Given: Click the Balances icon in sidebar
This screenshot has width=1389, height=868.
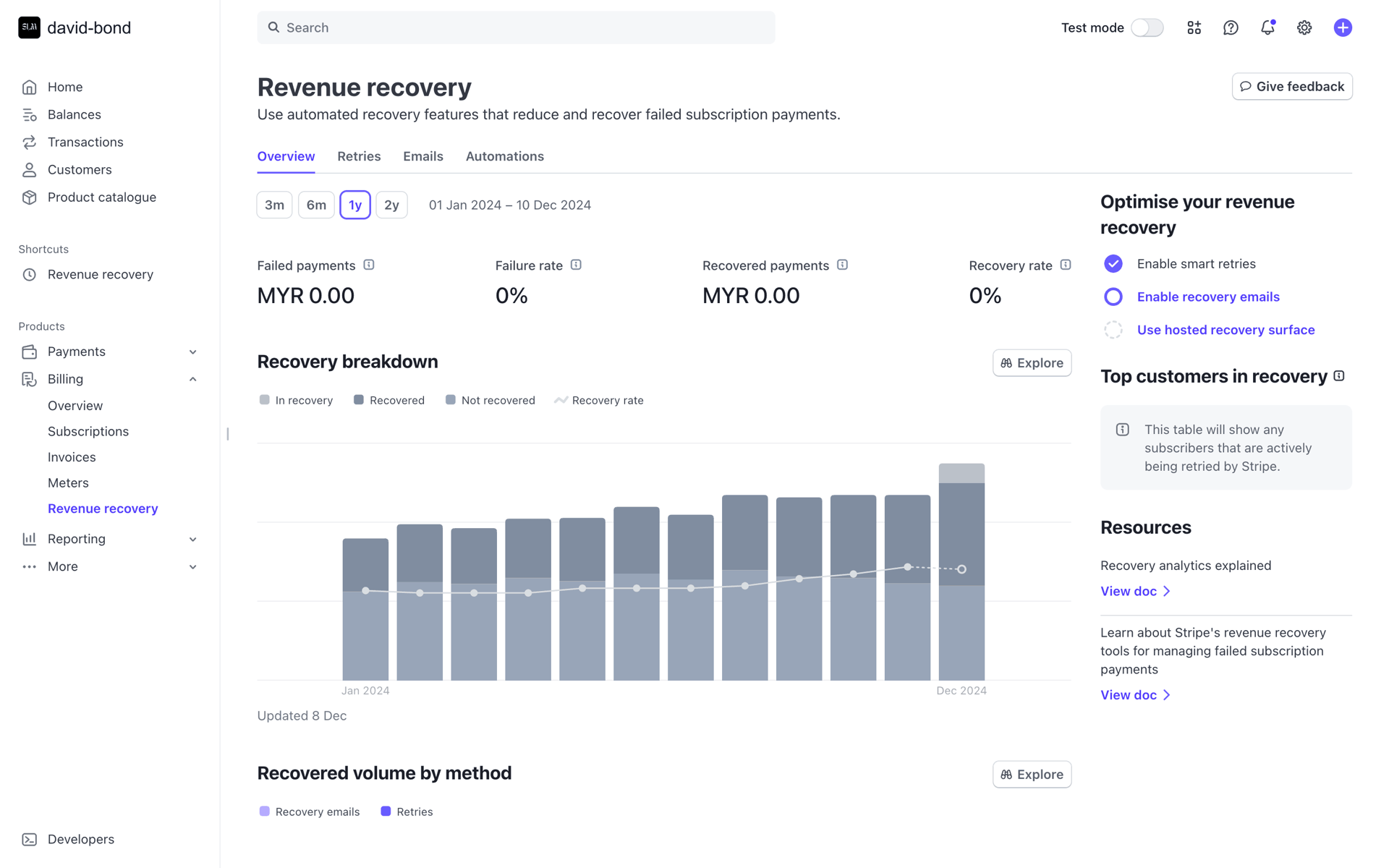Looking at the screenshot, I should (29, 114).
